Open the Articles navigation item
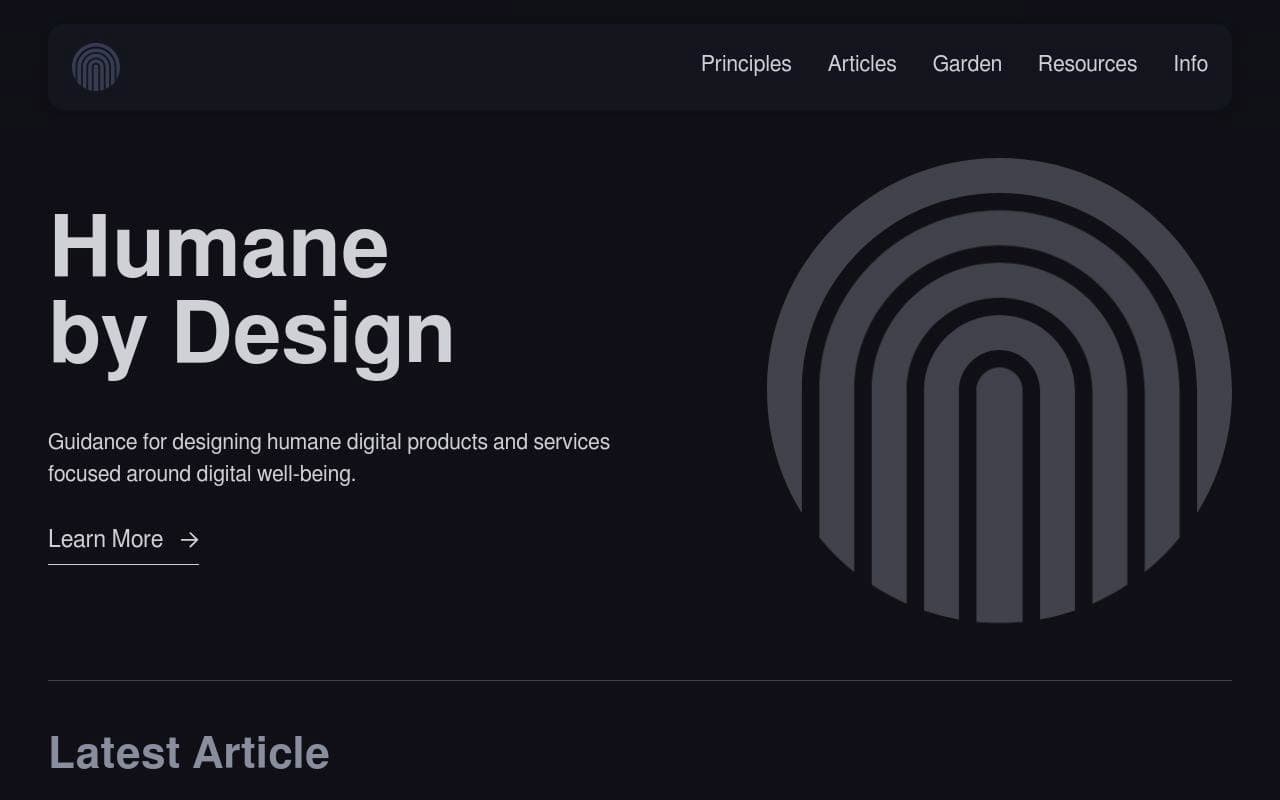 click(x=861, y=63)
